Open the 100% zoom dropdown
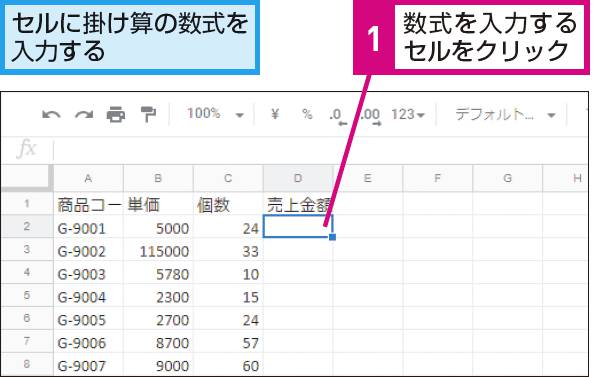This screenshot has width=600, height=377. pos(215,114)
